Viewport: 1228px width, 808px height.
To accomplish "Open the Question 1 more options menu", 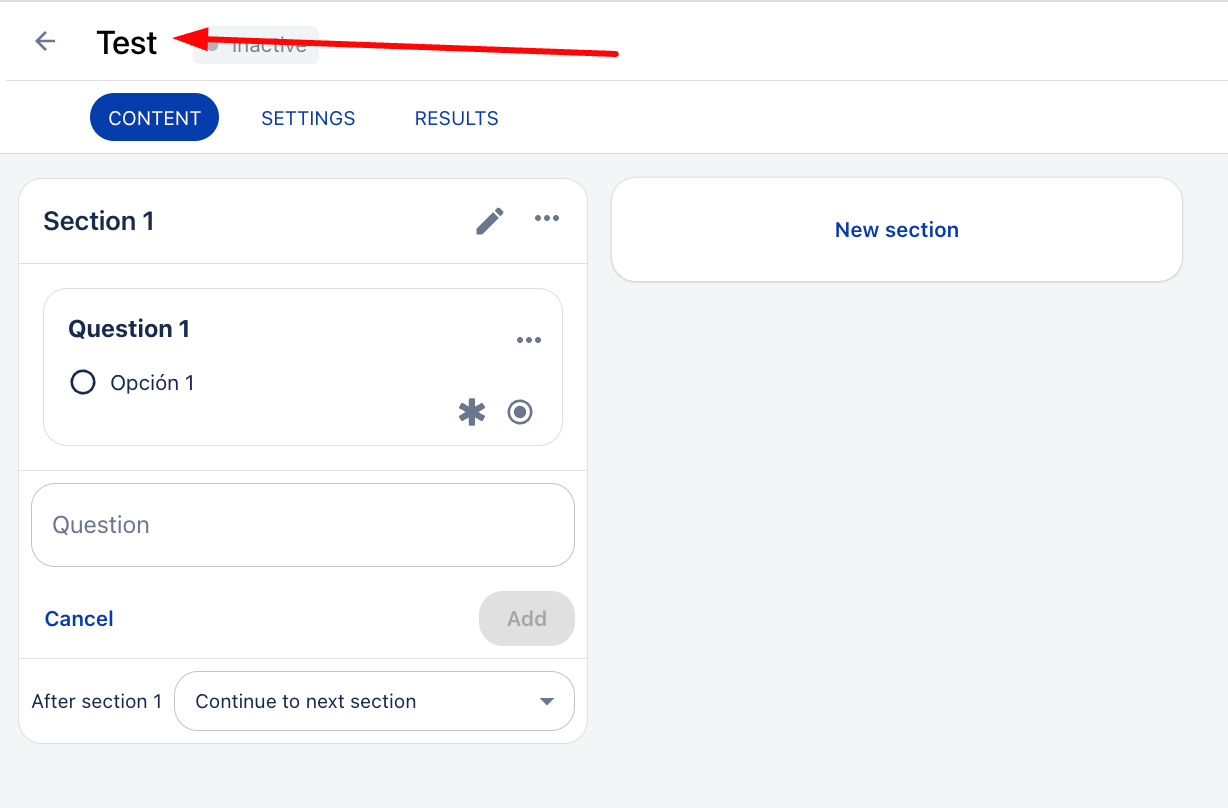I will [x=529, y=340].
